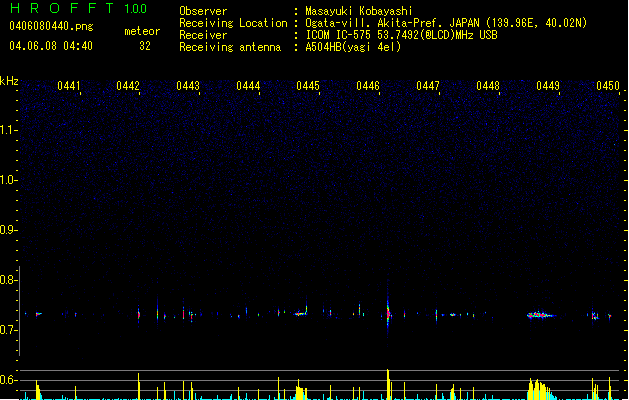Click the 'Observer' field label
The height and width of the screenshot is (400, 629).
tap(203, 11)
